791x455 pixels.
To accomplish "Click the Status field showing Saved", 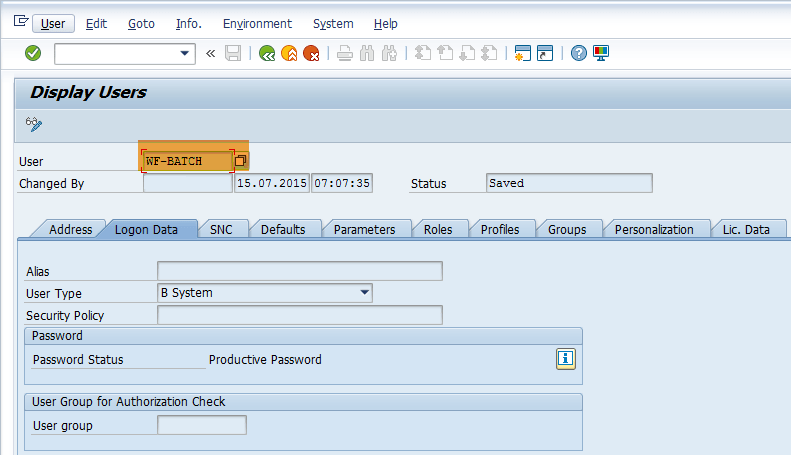I will [569, 183].
